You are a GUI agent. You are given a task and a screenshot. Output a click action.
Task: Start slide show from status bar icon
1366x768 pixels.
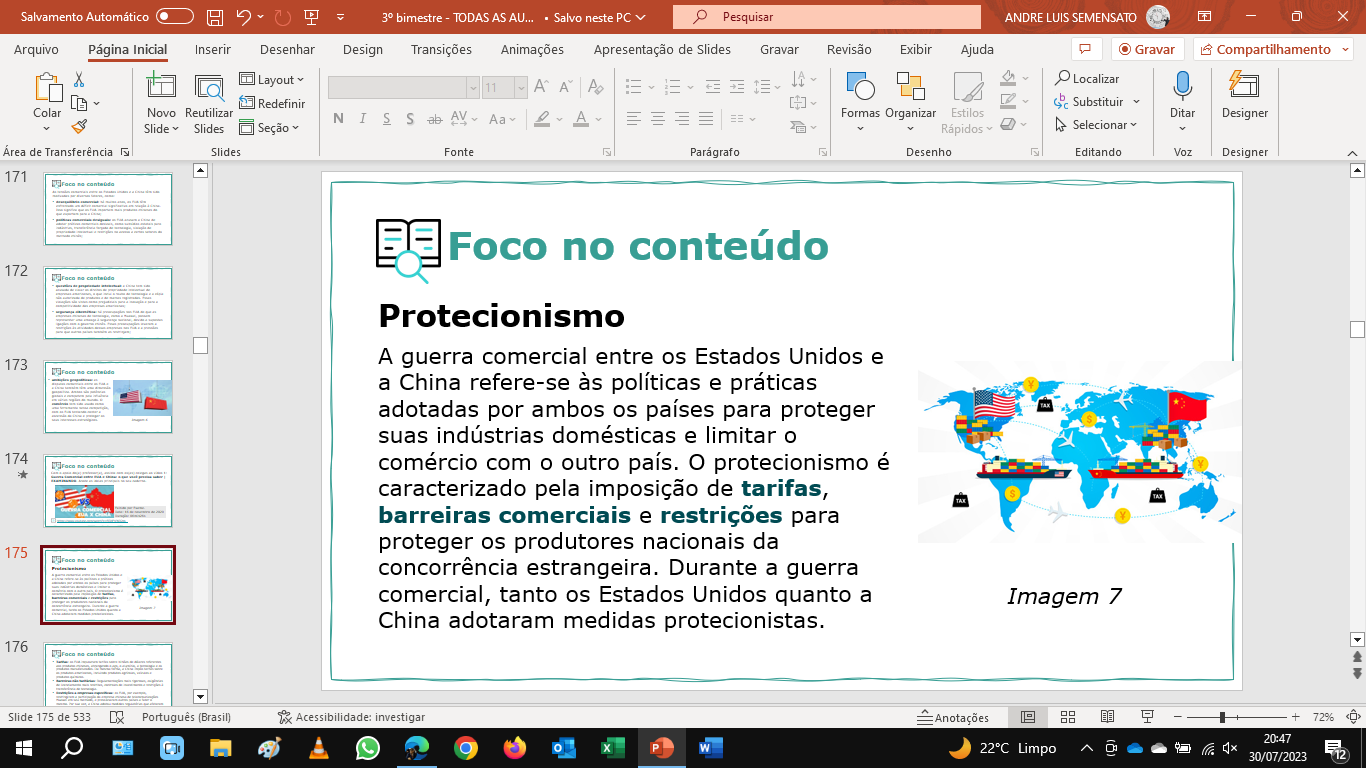[1148, 717]
